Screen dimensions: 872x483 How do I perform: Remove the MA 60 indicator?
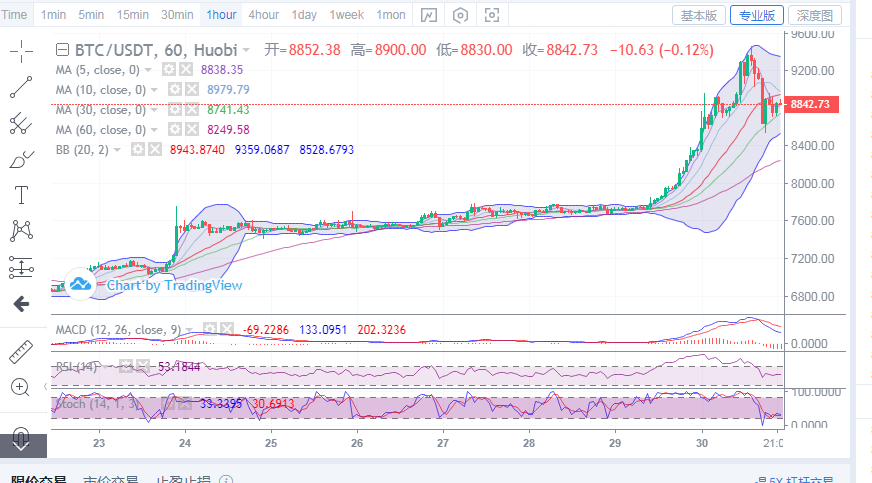pos(192,130)
